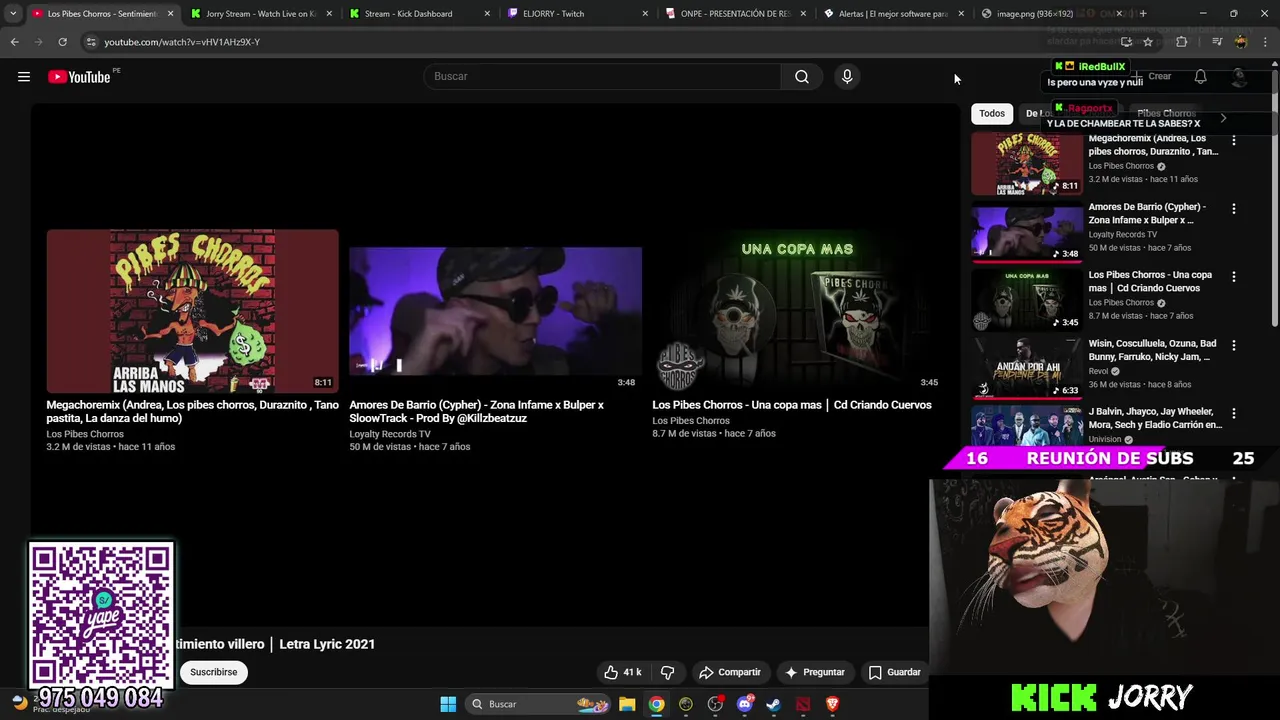Open options for Una copa mas sidebar video
Screen dimensions: 1280x720
click(1234, 277)
